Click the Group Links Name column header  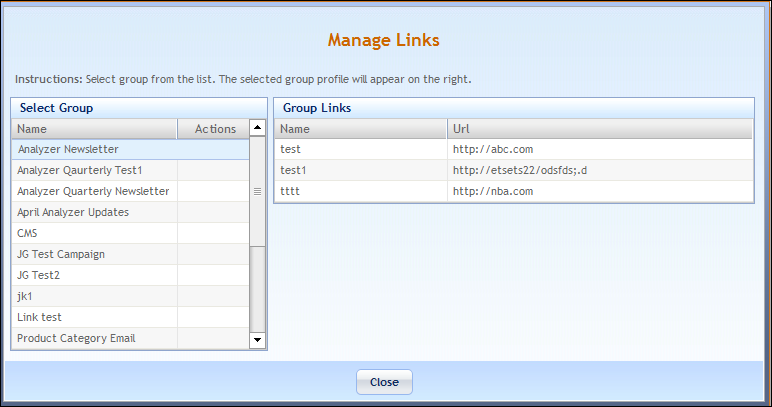(361, 129)
